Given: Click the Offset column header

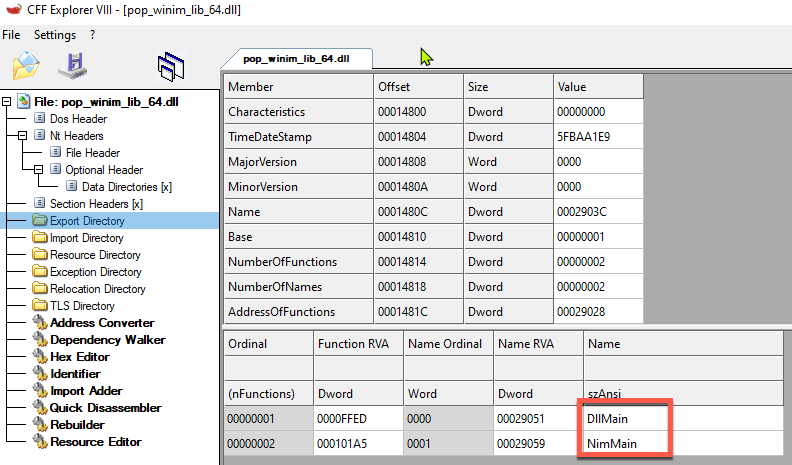Looking at the screenshot, I should coord(418,87).
